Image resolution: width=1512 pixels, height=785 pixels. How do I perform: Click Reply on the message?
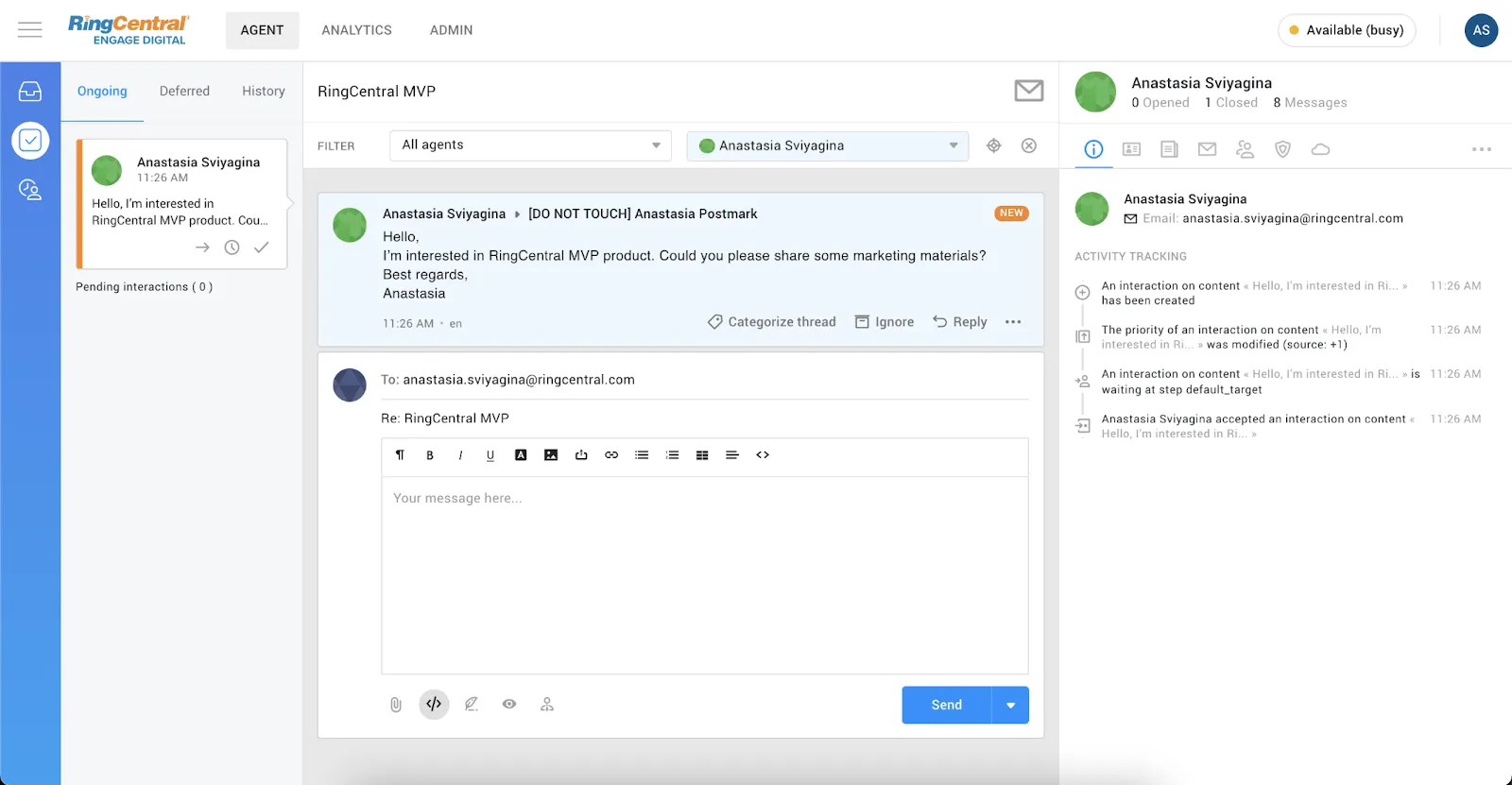(x=960, y=322)
